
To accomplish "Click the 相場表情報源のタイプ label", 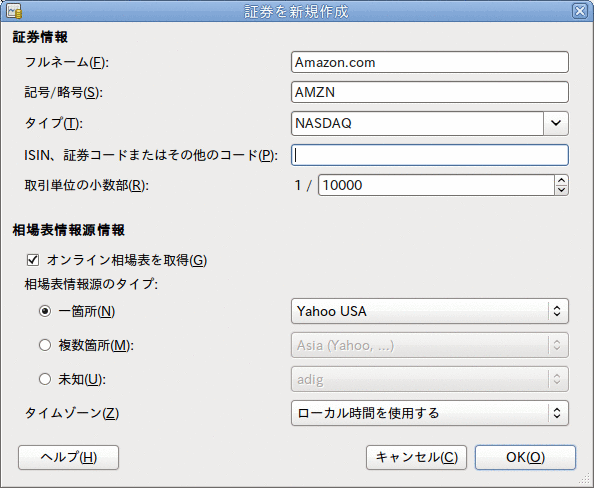I will [x=91, y=284].
